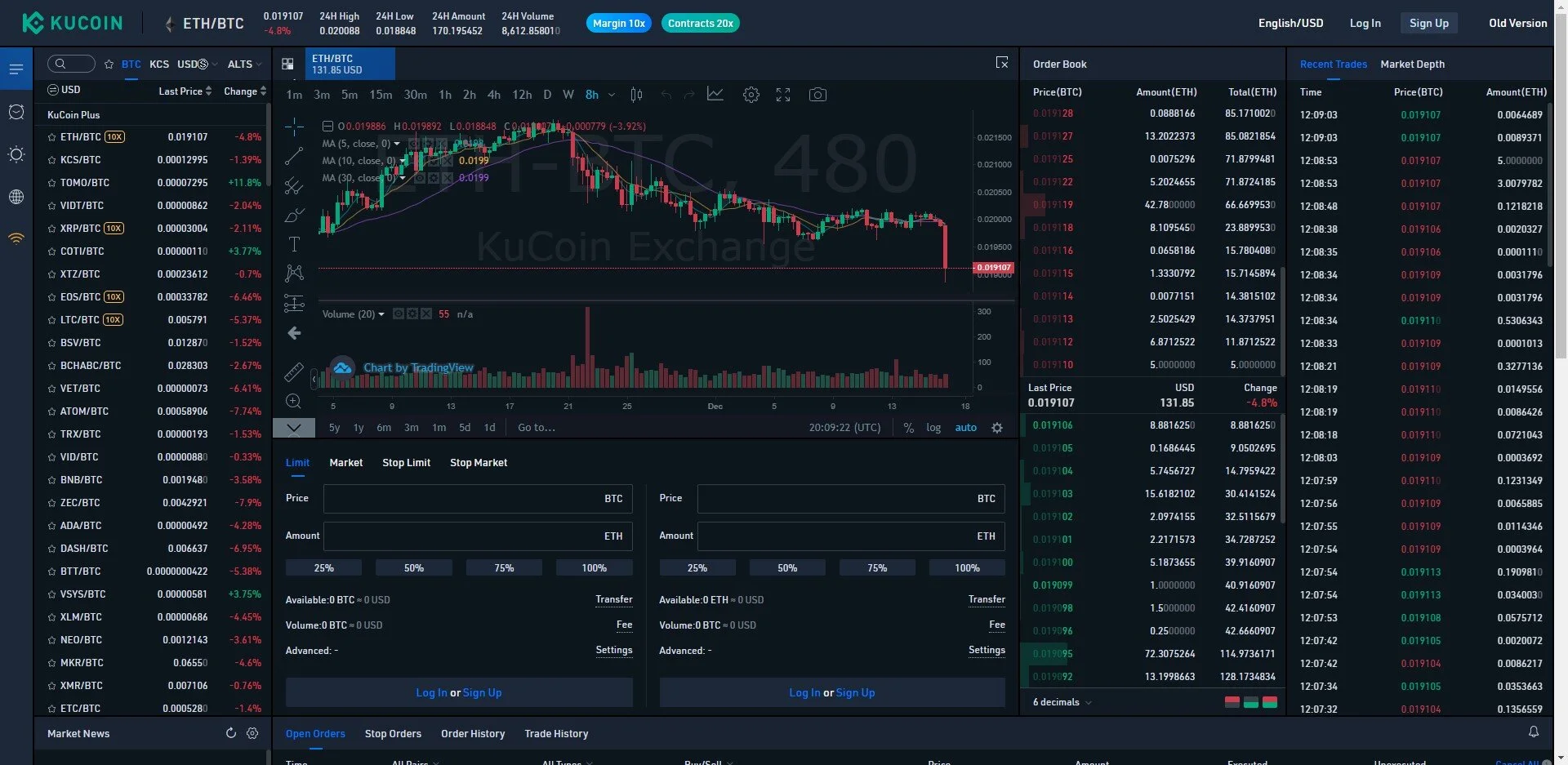Select the brush drawing tool

[x=294, y=216]
